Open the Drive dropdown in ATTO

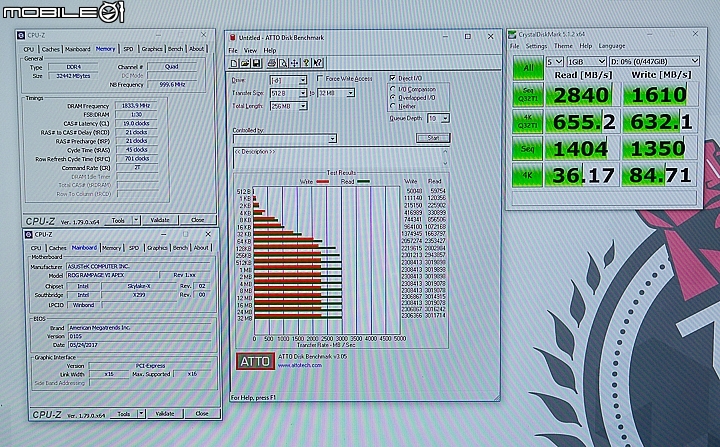(303, 80)
